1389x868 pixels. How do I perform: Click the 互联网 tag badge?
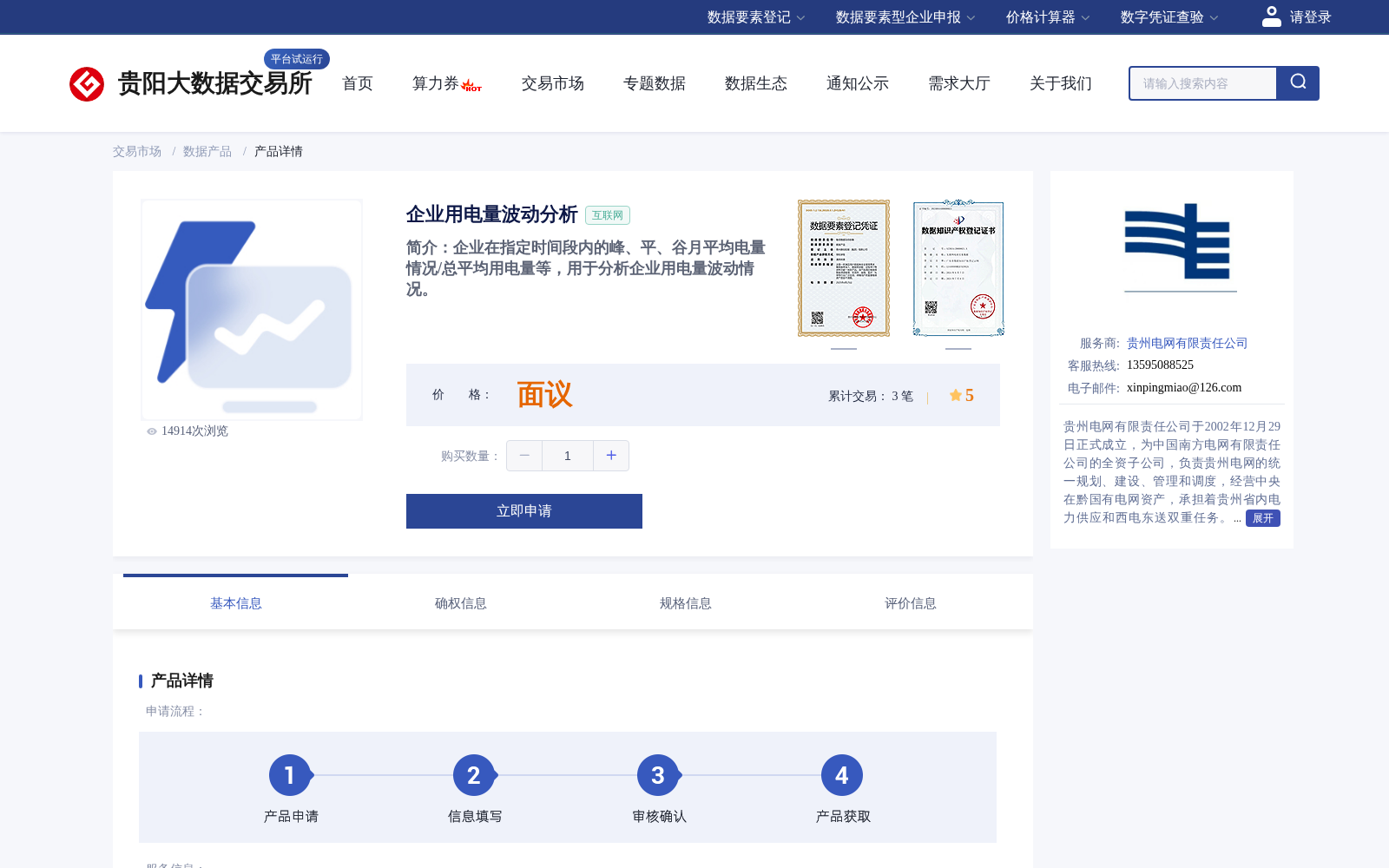[608, 215]
